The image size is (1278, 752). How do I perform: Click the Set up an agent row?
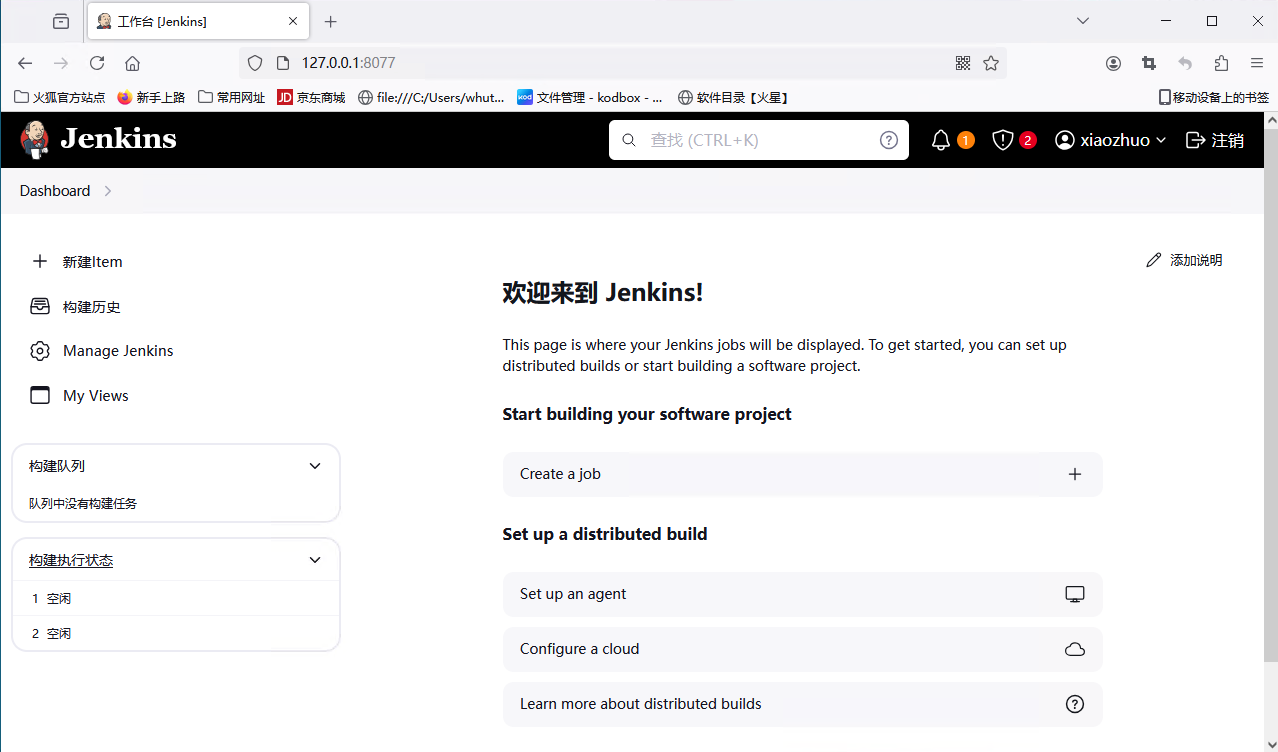click(x=802, y=594)
